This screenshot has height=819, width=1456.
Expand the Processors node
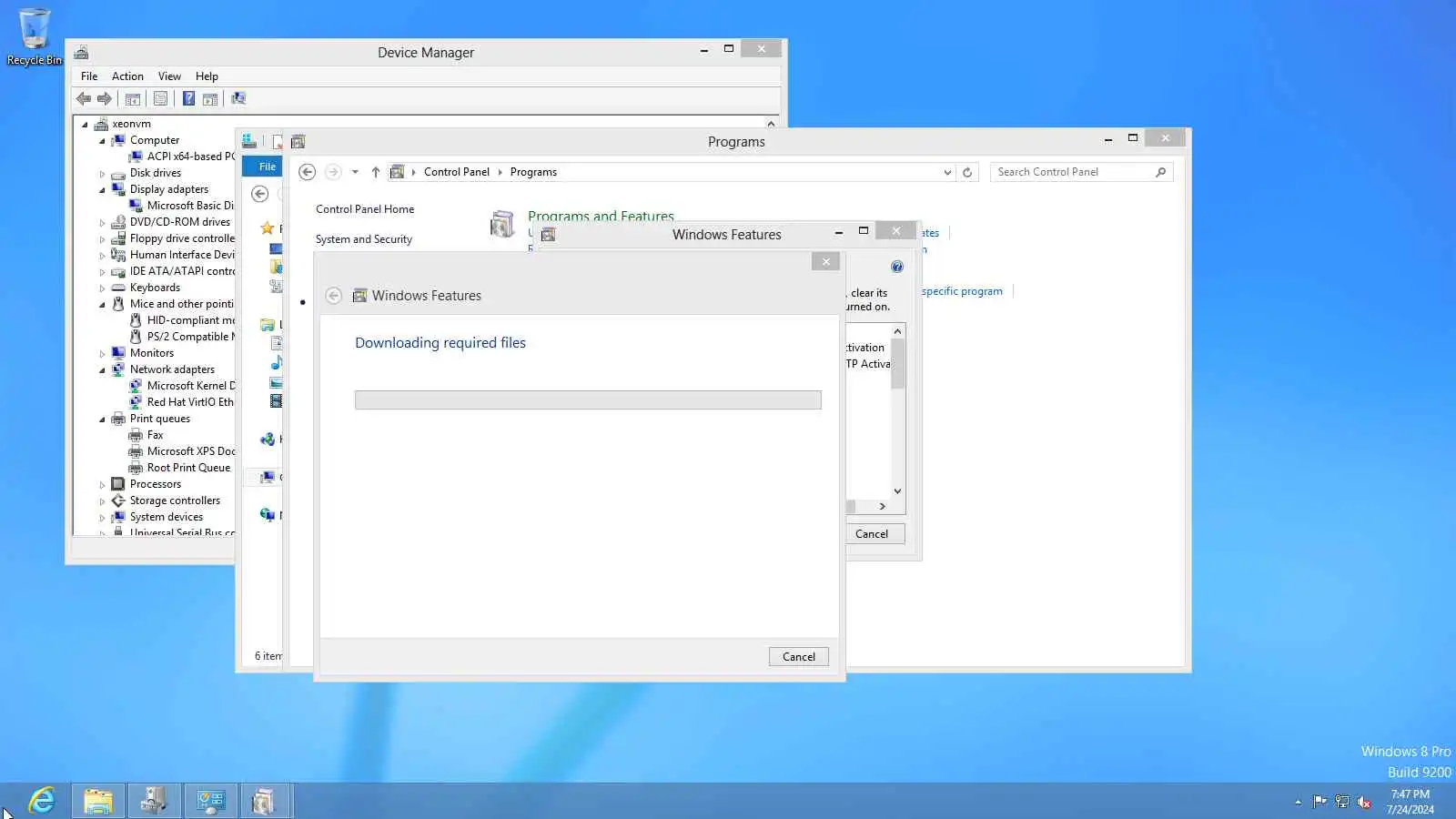pos(102,484)
